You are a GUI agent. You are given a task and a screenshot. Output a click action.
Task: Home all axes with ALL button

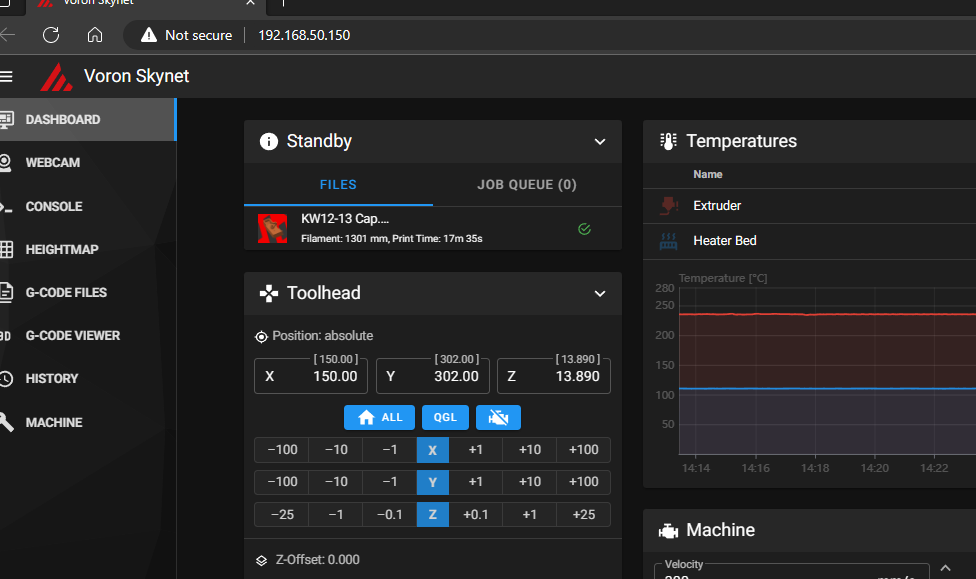[379, 417]
